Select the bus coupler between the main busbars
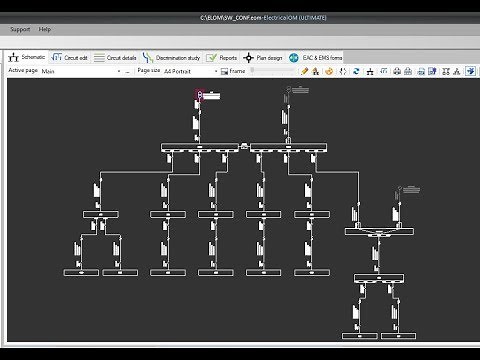This screenshot has height=360, width=480. pyautogui.click(x=244, y=146)
